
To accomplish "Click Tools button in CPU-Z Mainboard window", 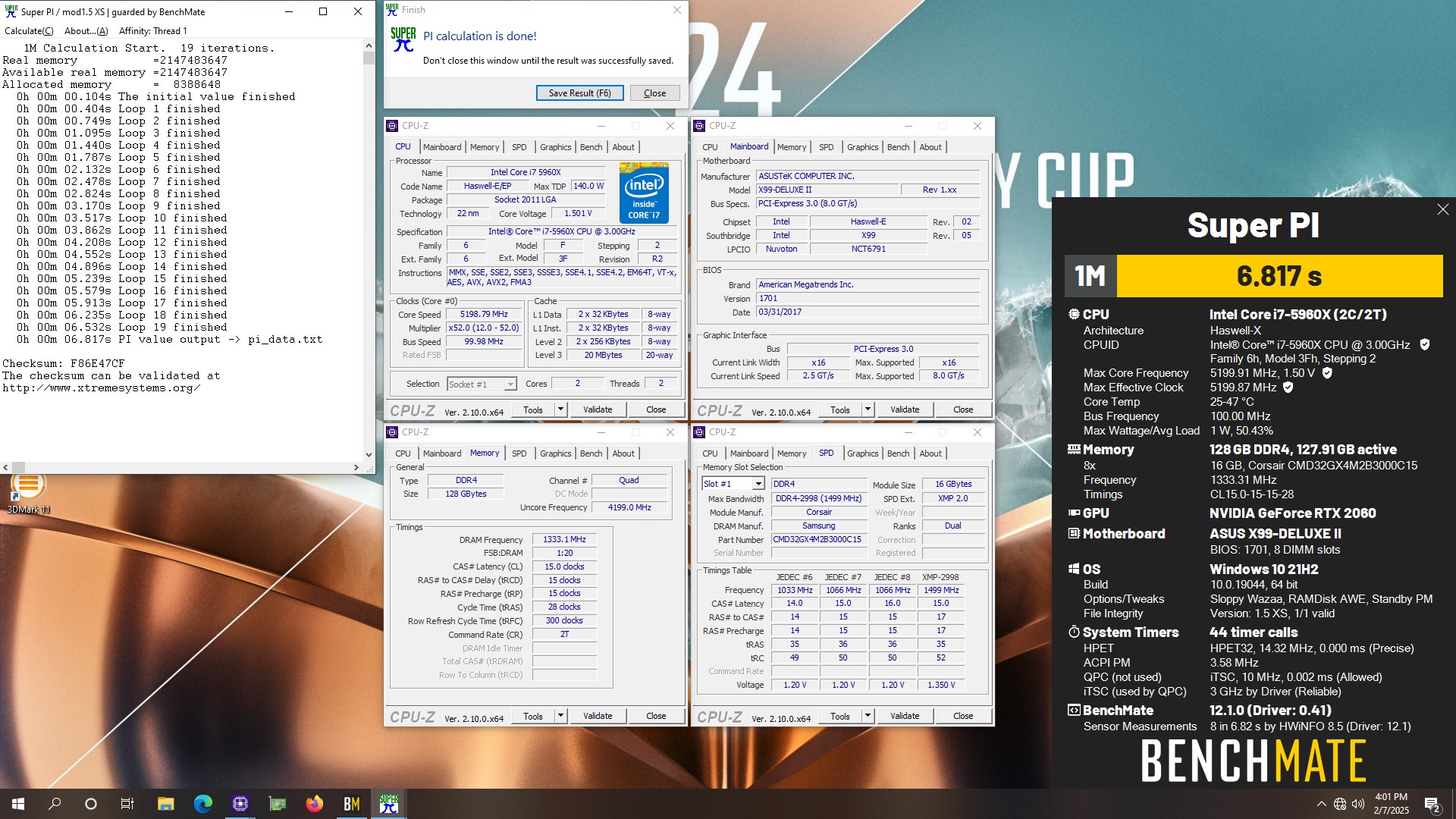I will (840, 409).
